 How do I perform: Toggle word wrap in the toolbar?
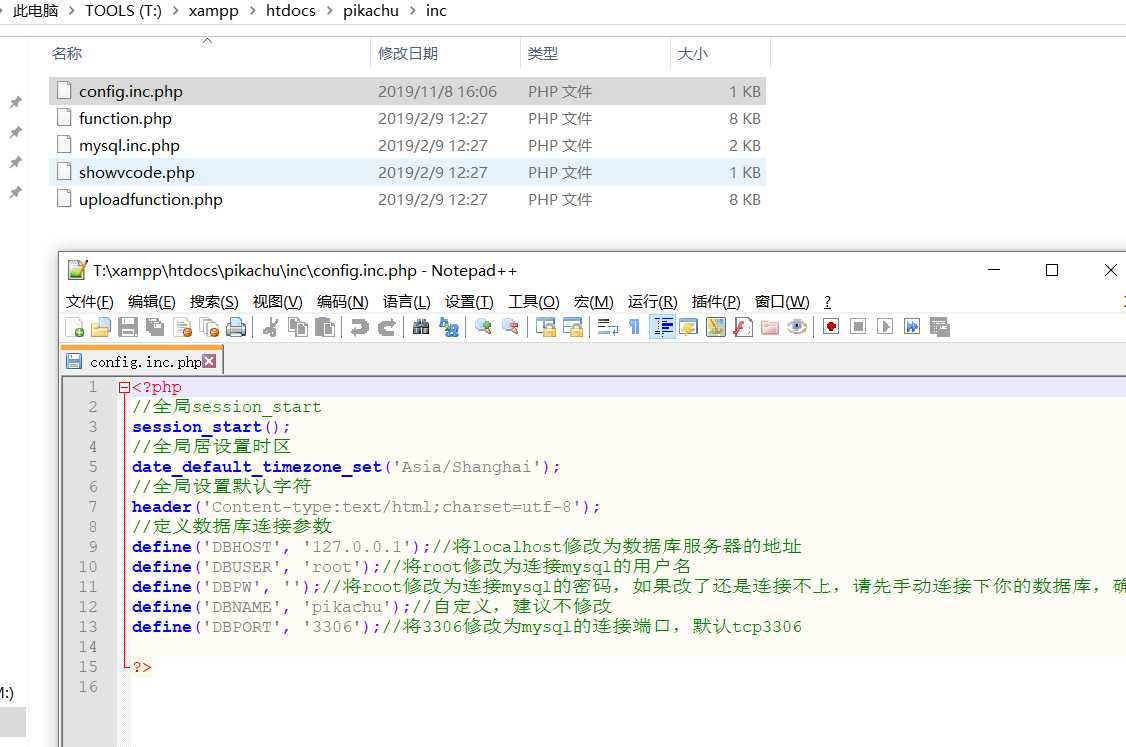[x=607, y=328]
